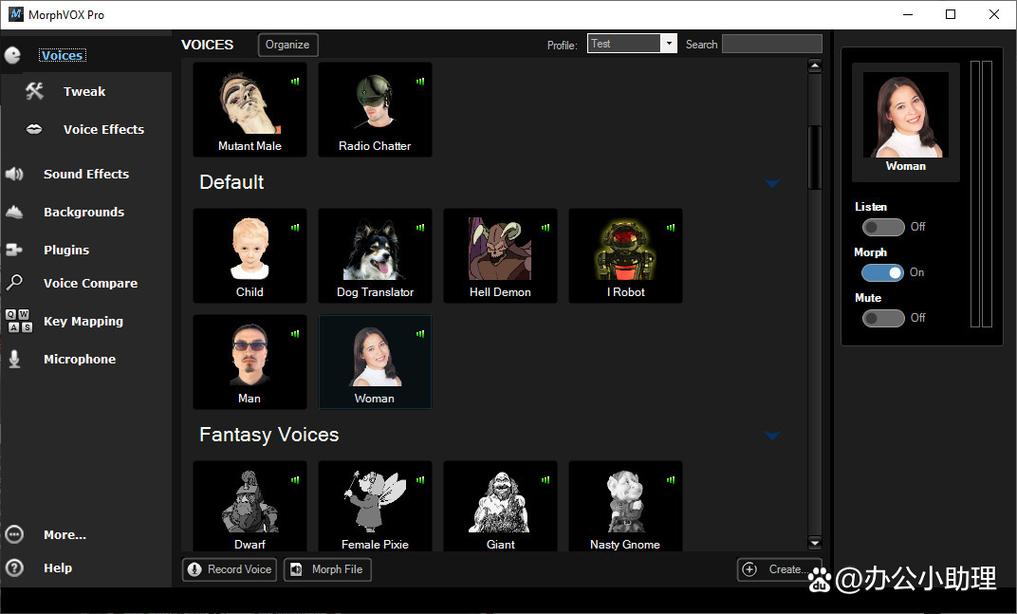Go to Backgrounds section
The height and width of the screenshot is (614, 1017).
click(84, 212)
